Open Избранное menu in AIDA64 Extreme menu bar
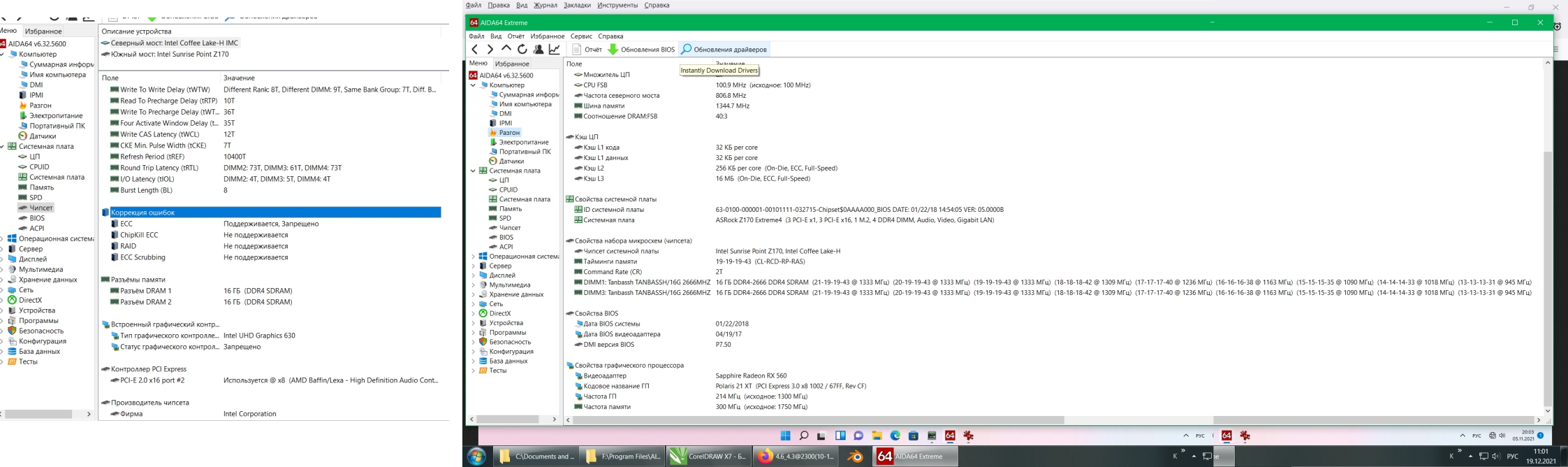 (548, 36)
